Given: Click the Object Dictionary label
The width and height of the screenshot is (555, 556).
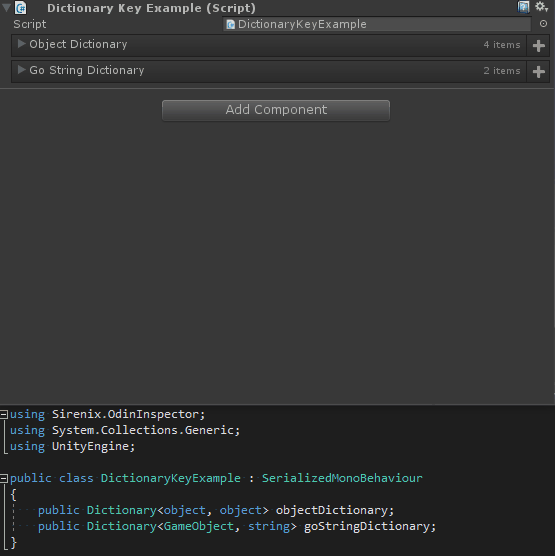Looking at the screenshot, I should (x=78, y=44).
